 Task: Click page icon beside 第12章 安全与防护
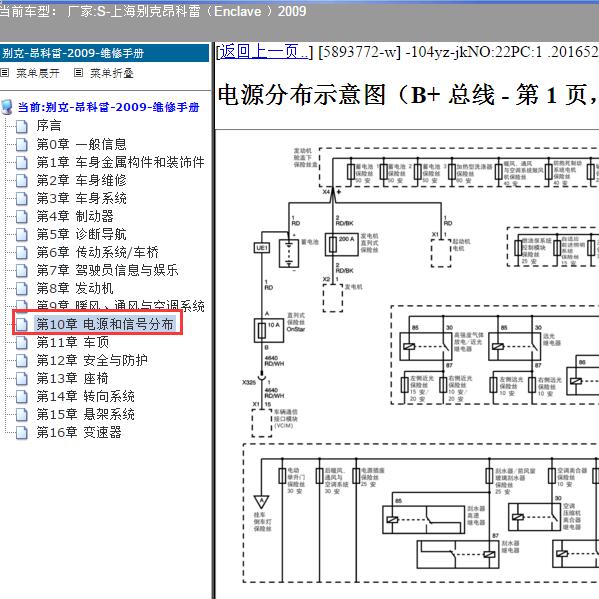point(22,360)
